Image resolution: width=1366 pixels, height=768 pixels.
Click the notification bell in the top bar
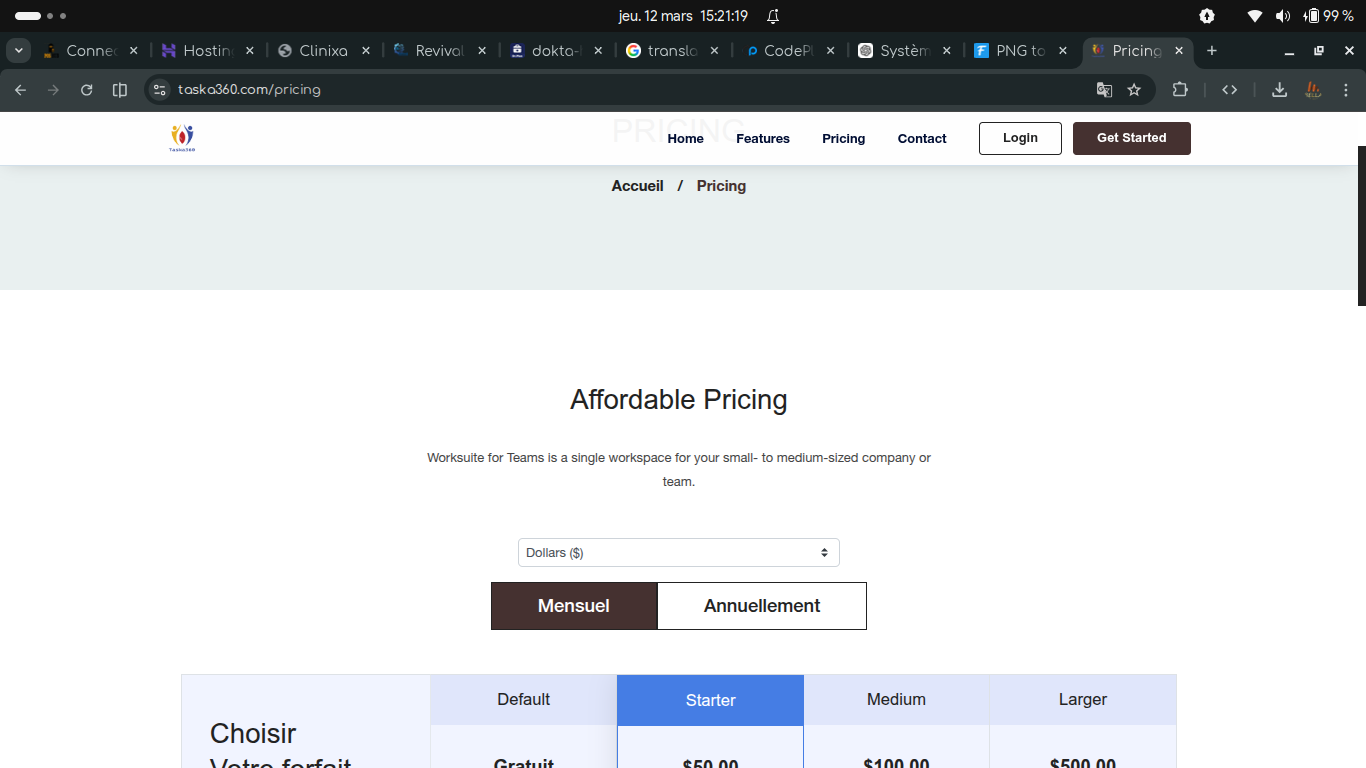(773, 16)
